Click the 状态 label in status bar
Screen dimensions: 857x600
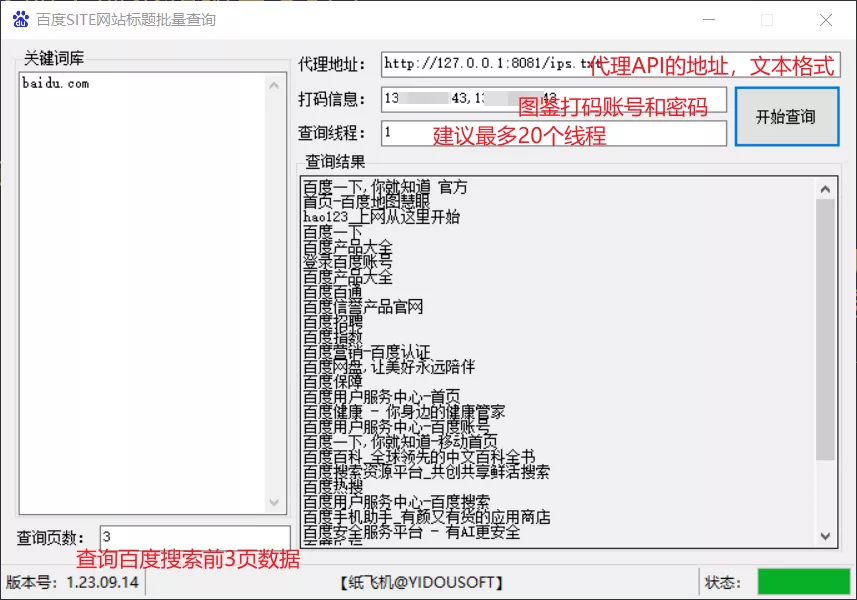tap(723, 583)
